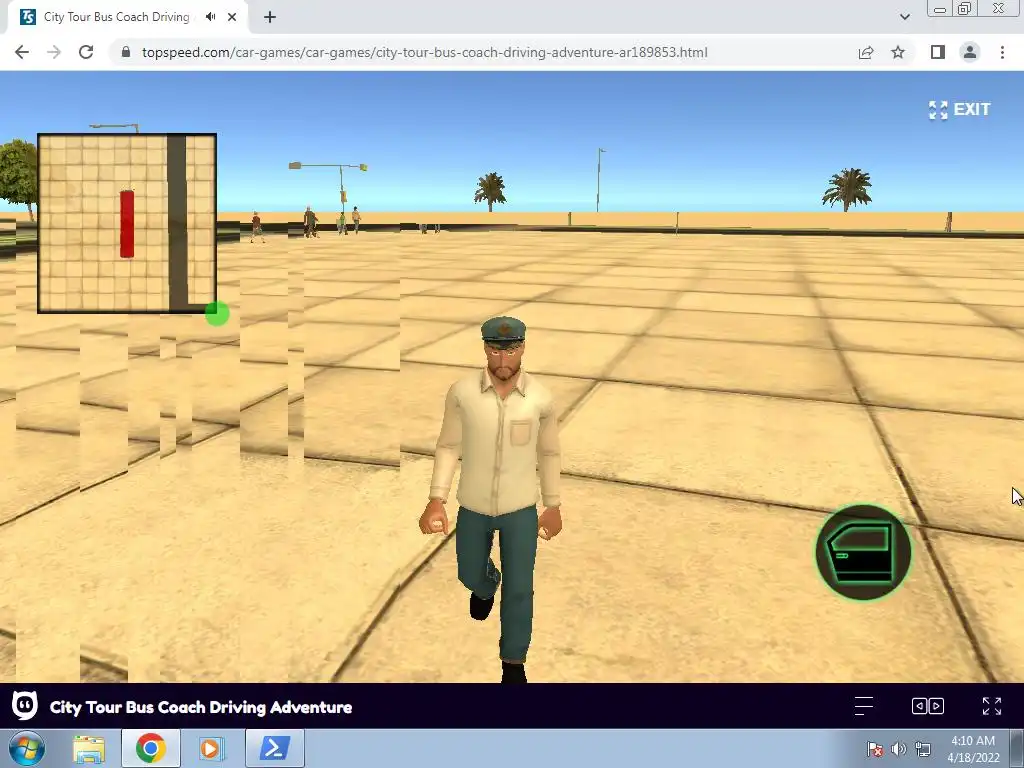This screenshot has height=768, width=1024.
Task: Open PowerShell from the taskbar
Action: [274, 748]
